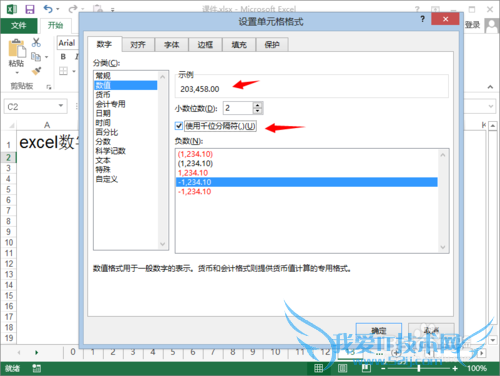Viewport: 500px width, 376px height.
Task: Click the macro record icon in status bar
Action: click(x=36, y=368)
